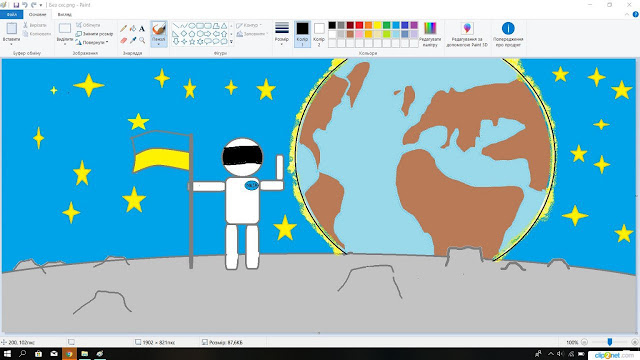Collapse the ribbon with chevron

[x=627, y=14]
